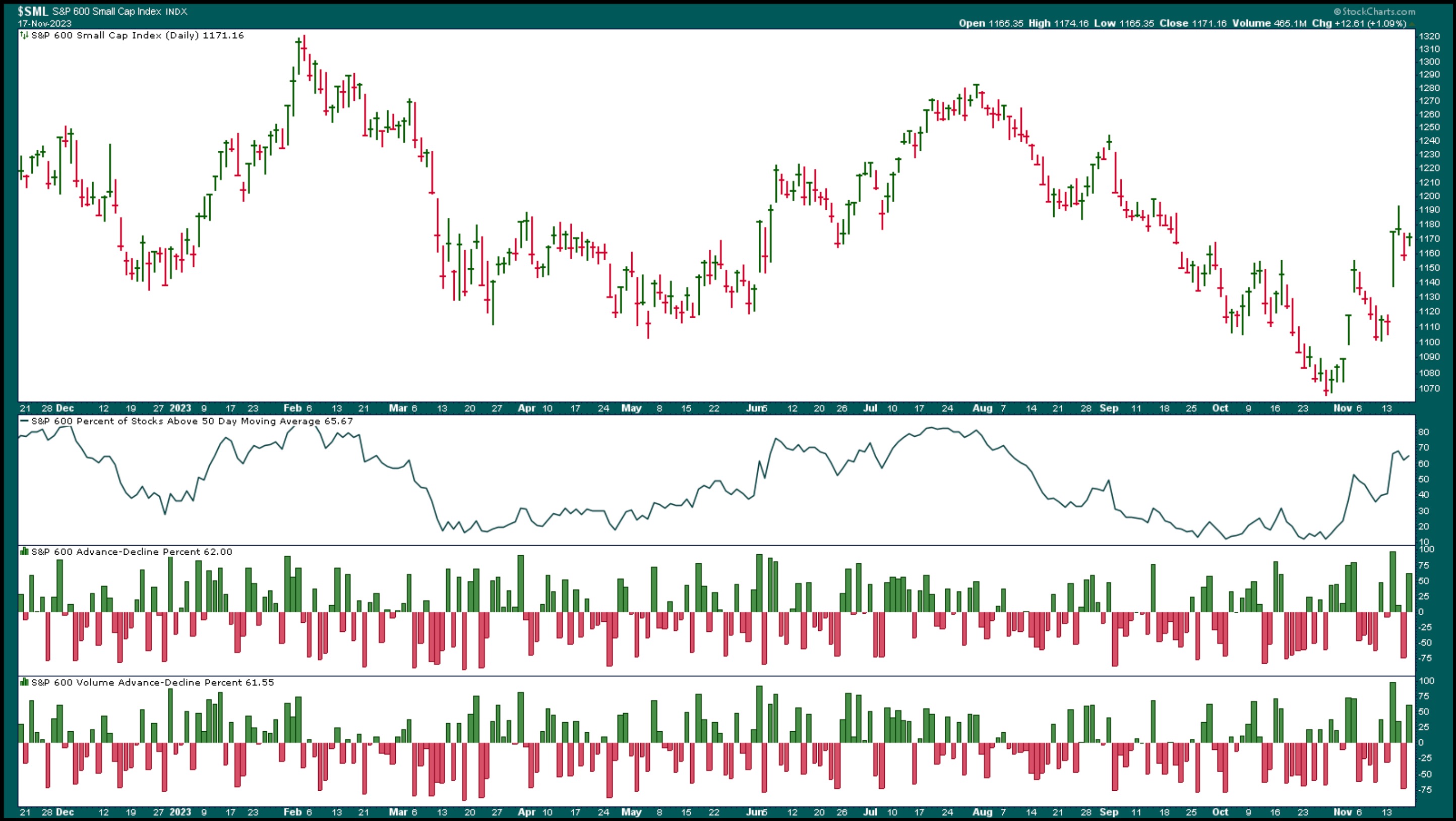Click the up-arrow change indicator after +1.09%

click(1413, 24)
